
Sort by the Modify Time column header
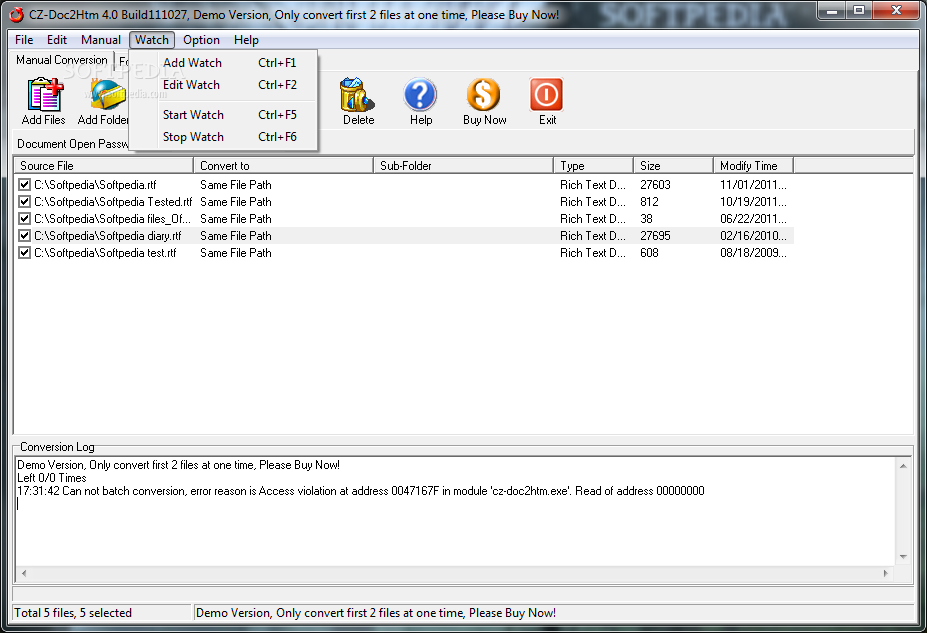(753, 165)
